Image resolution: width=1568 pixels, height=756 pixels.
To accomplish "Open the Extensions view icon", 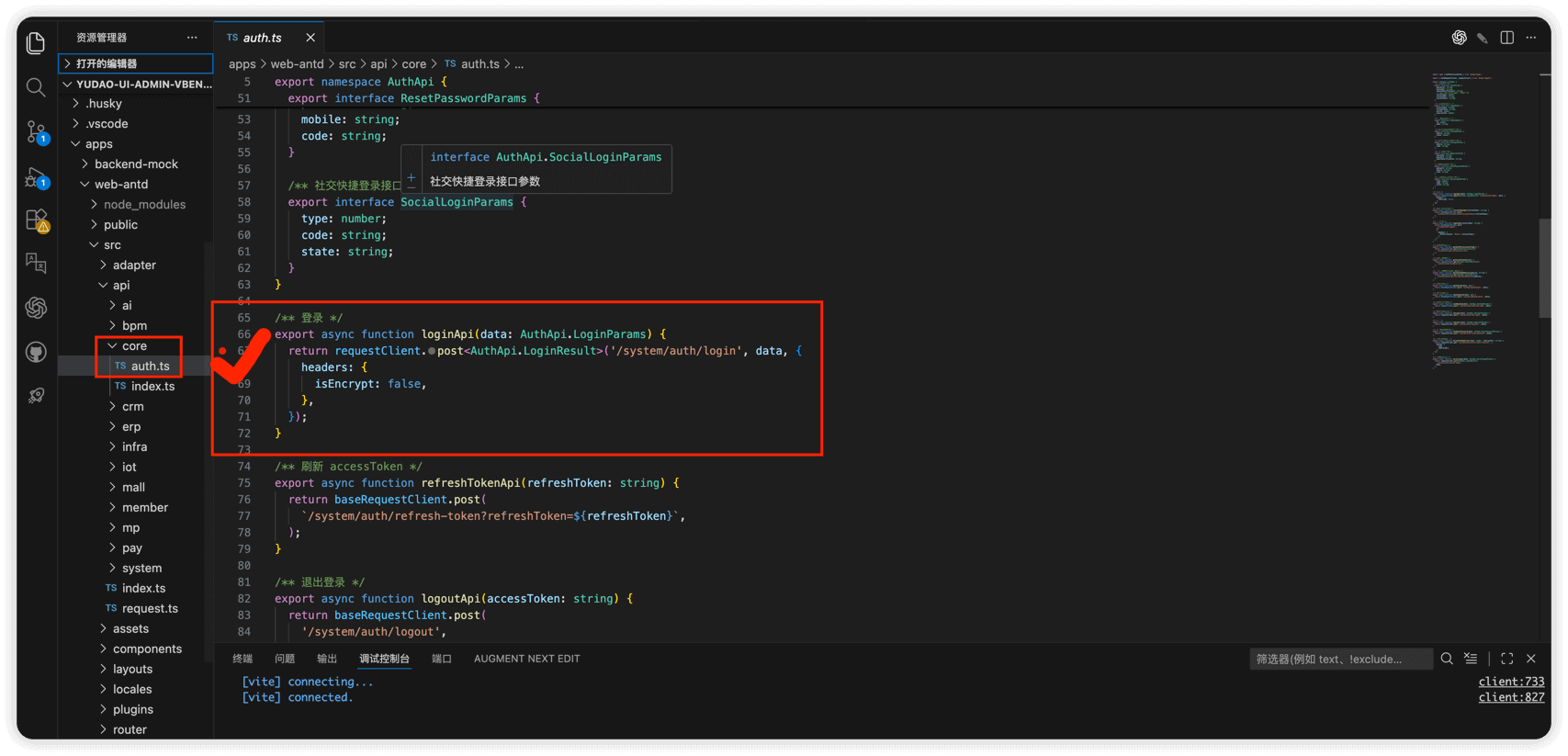I will point(36,220).
